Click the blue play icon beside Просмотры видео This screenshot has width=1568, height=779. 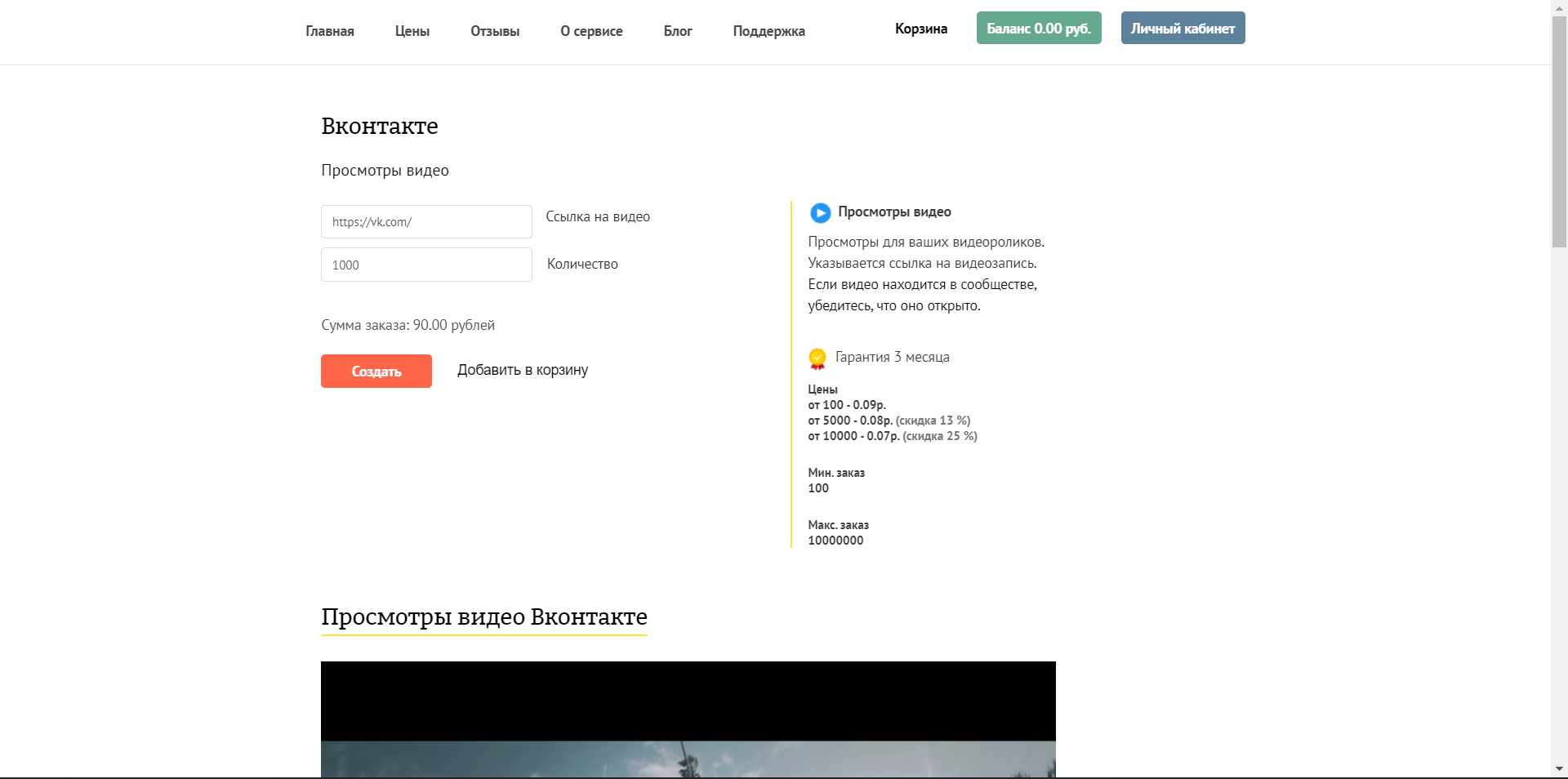[820, 213]
